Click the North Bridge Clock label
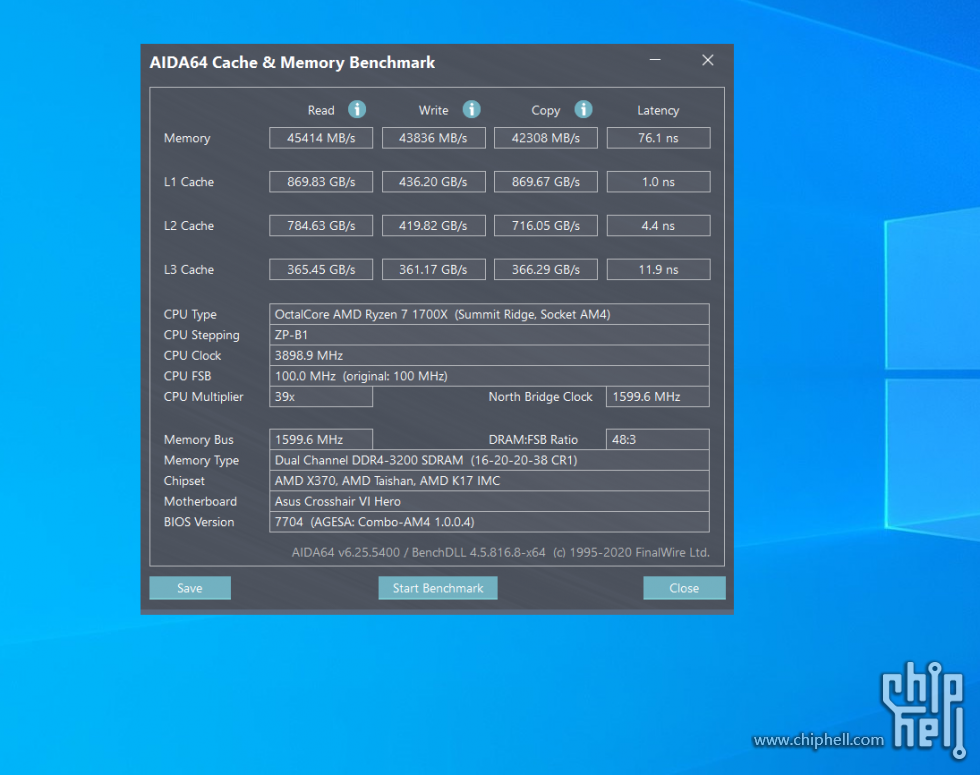Screen dimensions: 980x775 [x=541, y=397]
